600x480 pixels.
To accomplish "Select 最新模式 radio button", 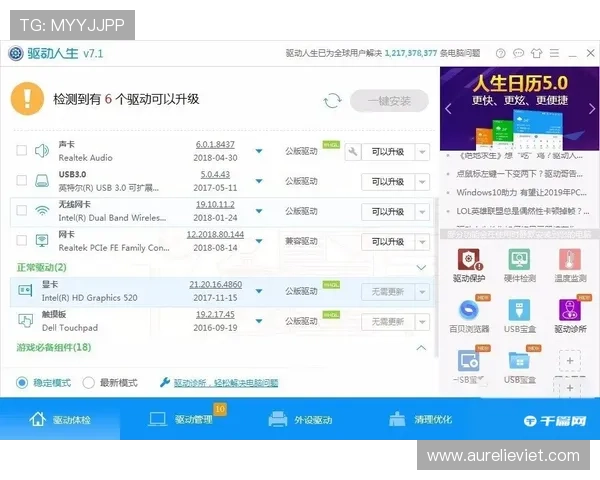I will [x=88, y=382].
